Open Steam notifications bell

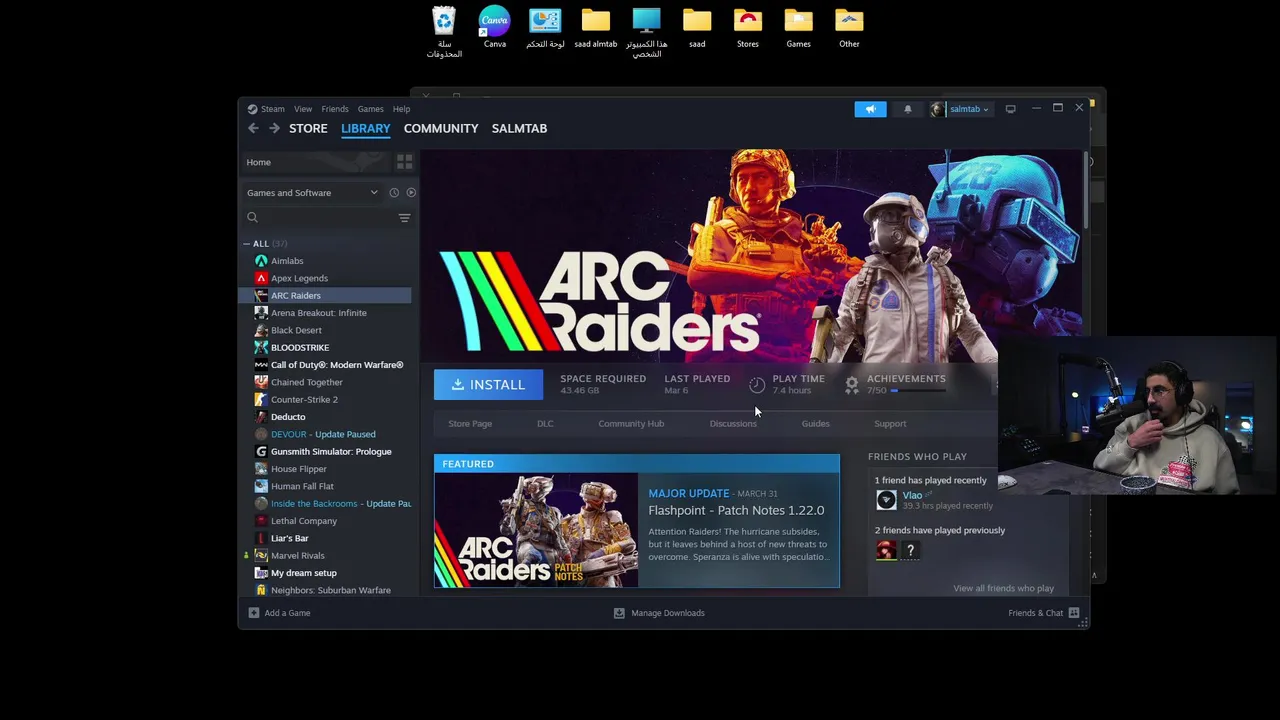[908, 109]
